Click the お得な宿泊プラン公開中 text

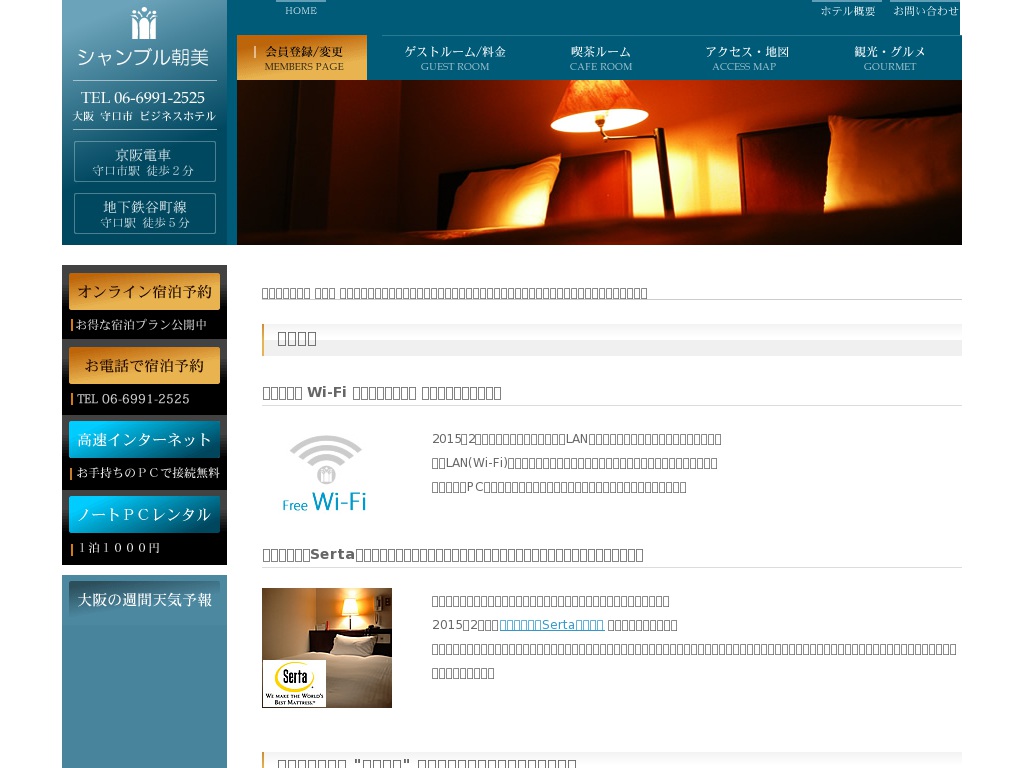(141, 325)
